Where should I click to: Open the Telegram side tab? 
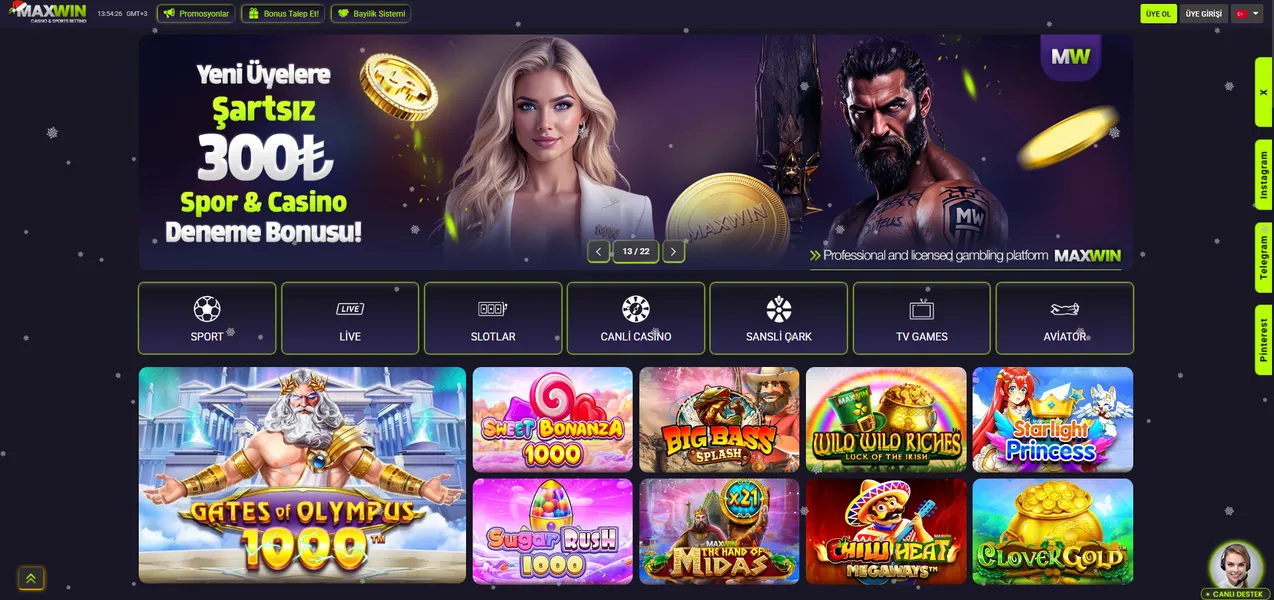click(x=1264, y=257)
